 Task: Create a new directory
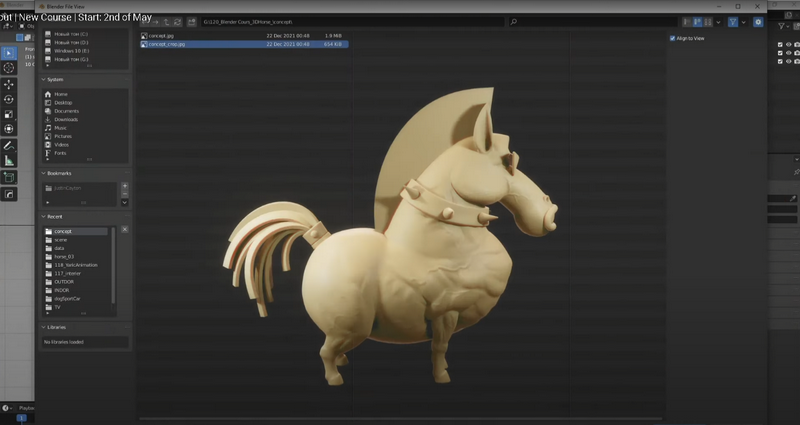tap(191, 22)
